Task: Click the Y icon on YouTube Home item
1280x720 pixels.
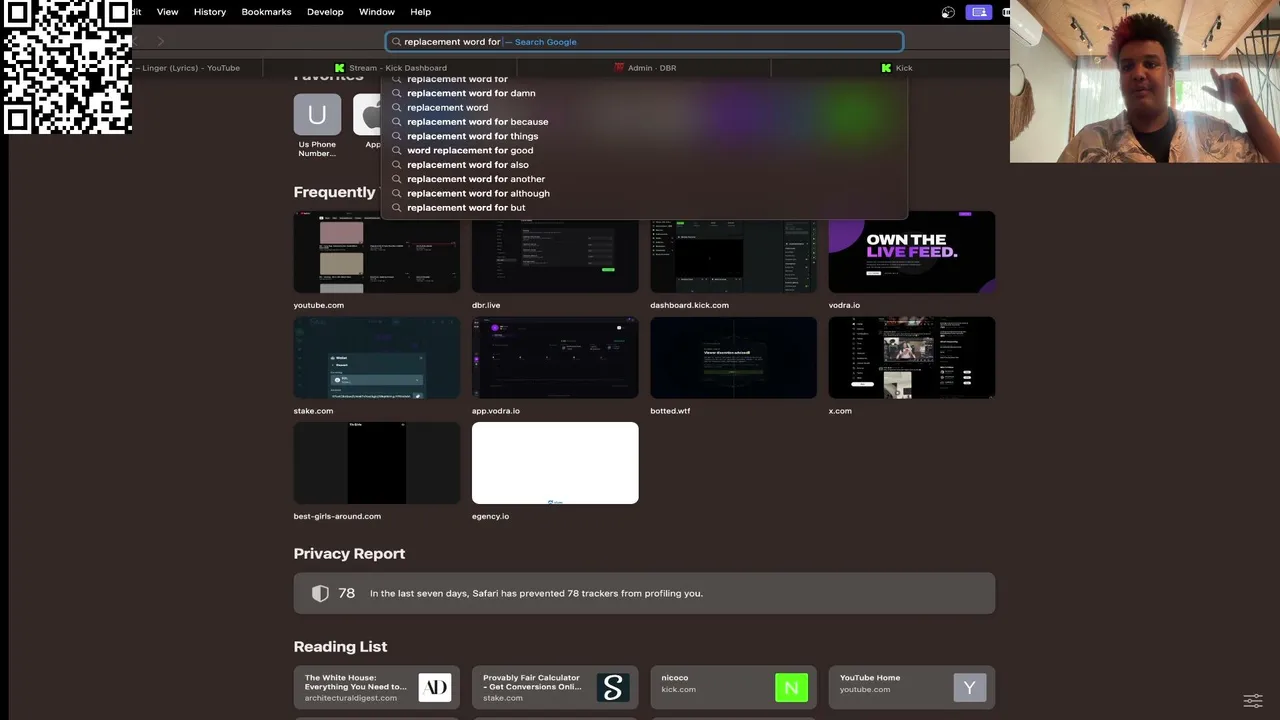Action: 969,687
